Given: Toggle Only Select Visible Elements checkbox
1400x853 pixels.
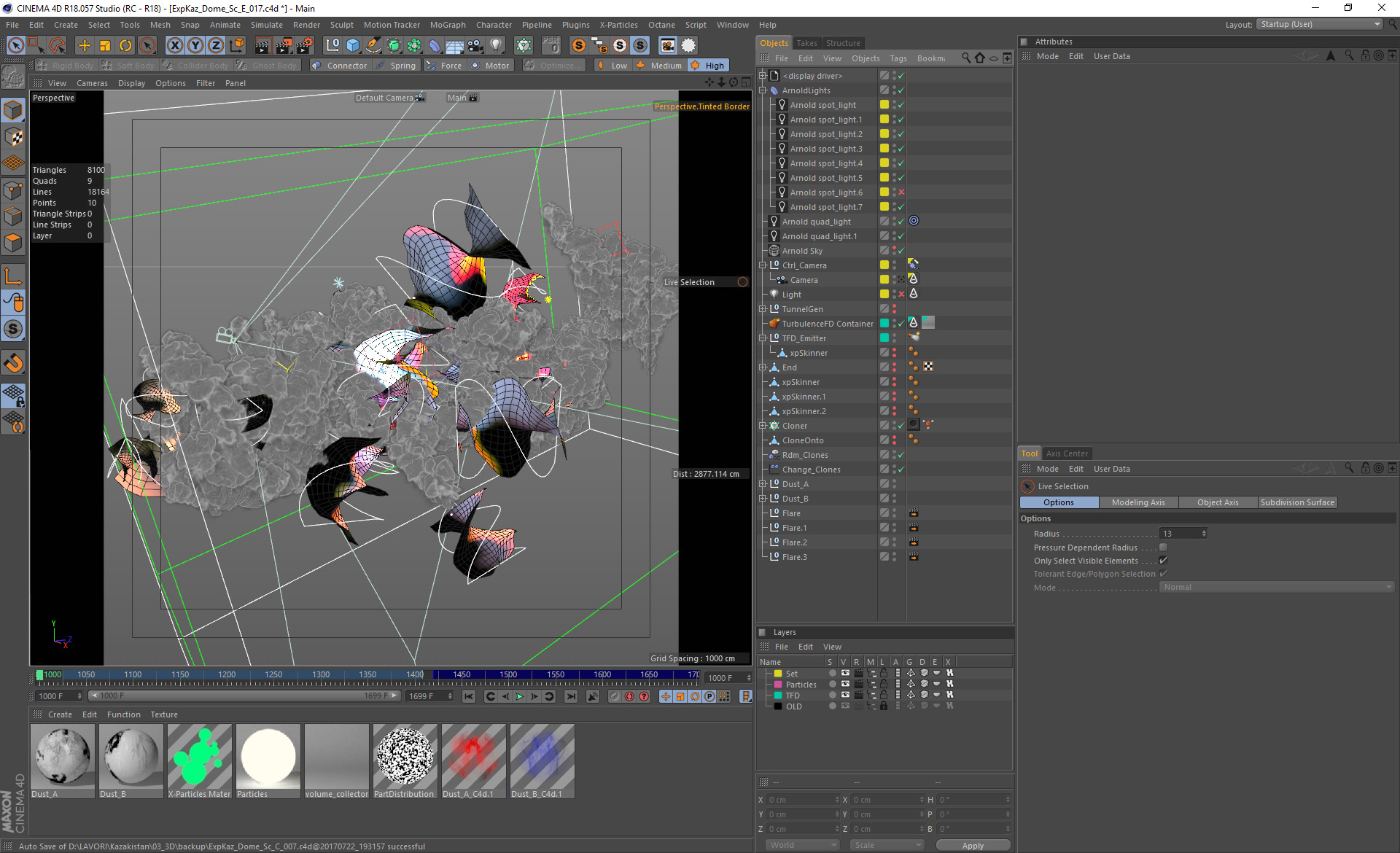Looking at the screenshot, I should click(1163, 561).
